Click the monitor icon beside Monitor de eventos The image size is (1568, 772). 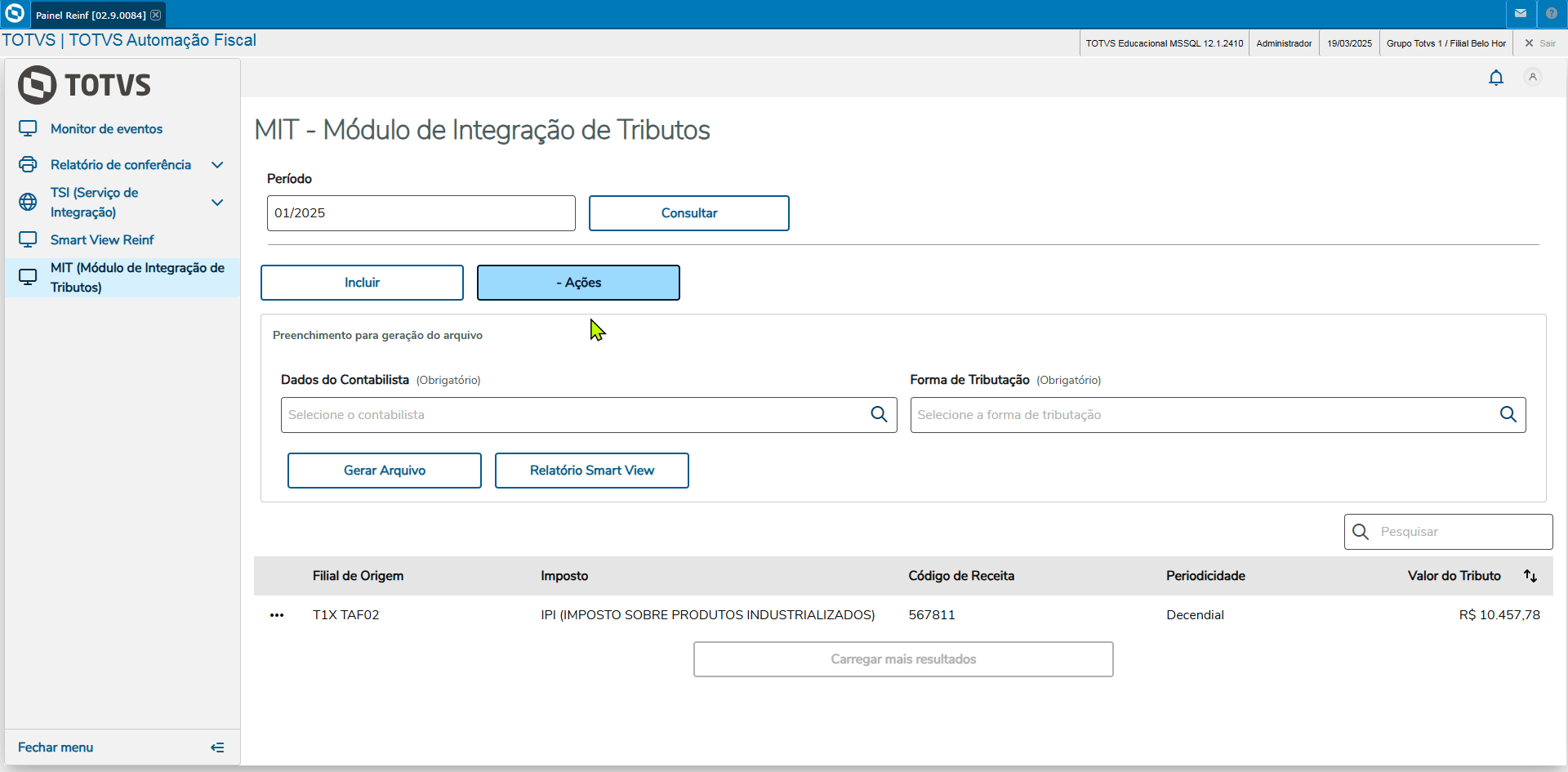click(28, 128)
